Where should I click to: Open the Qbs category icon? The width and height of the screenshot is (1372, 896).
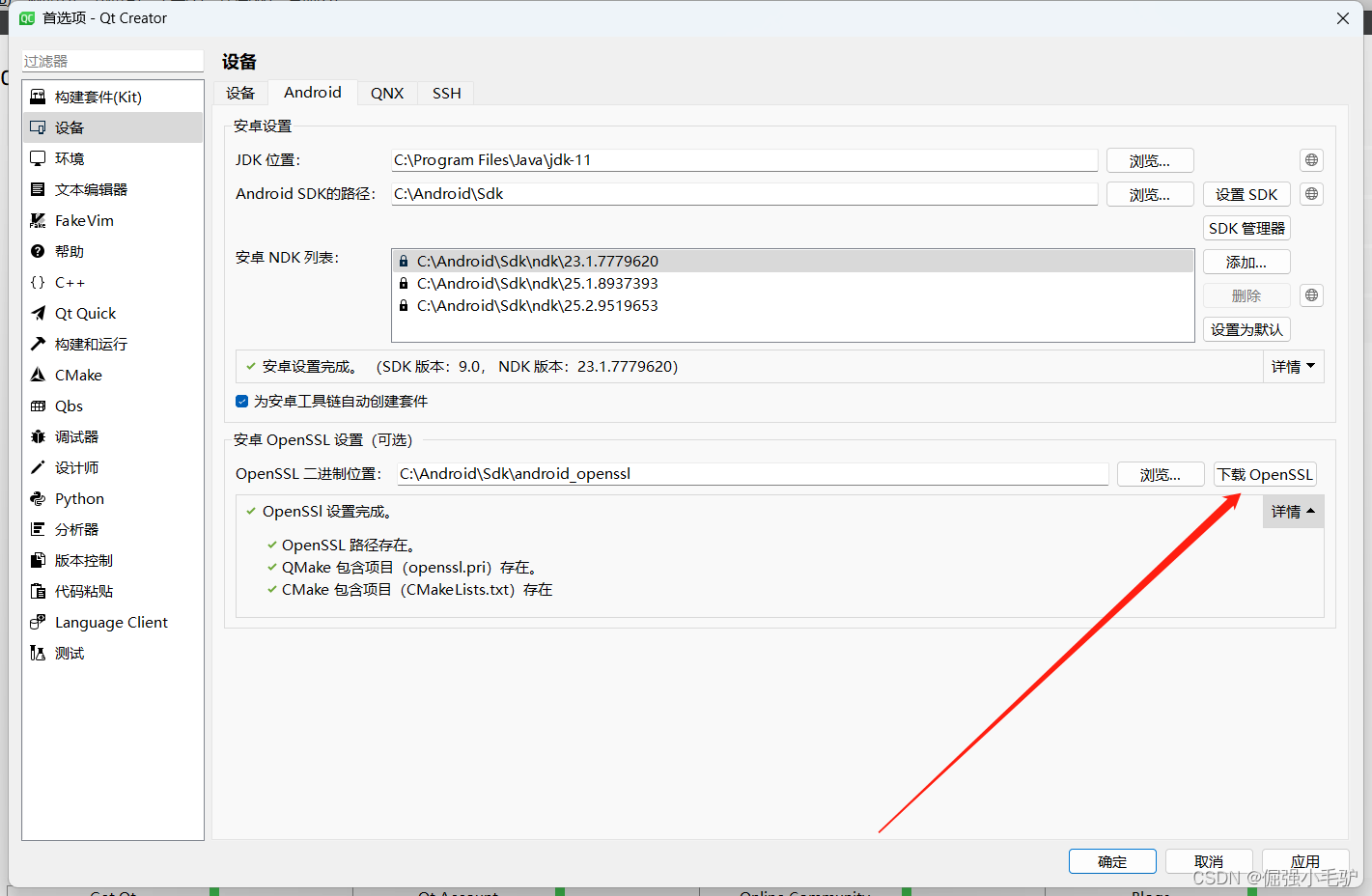[x=38, y=406]
